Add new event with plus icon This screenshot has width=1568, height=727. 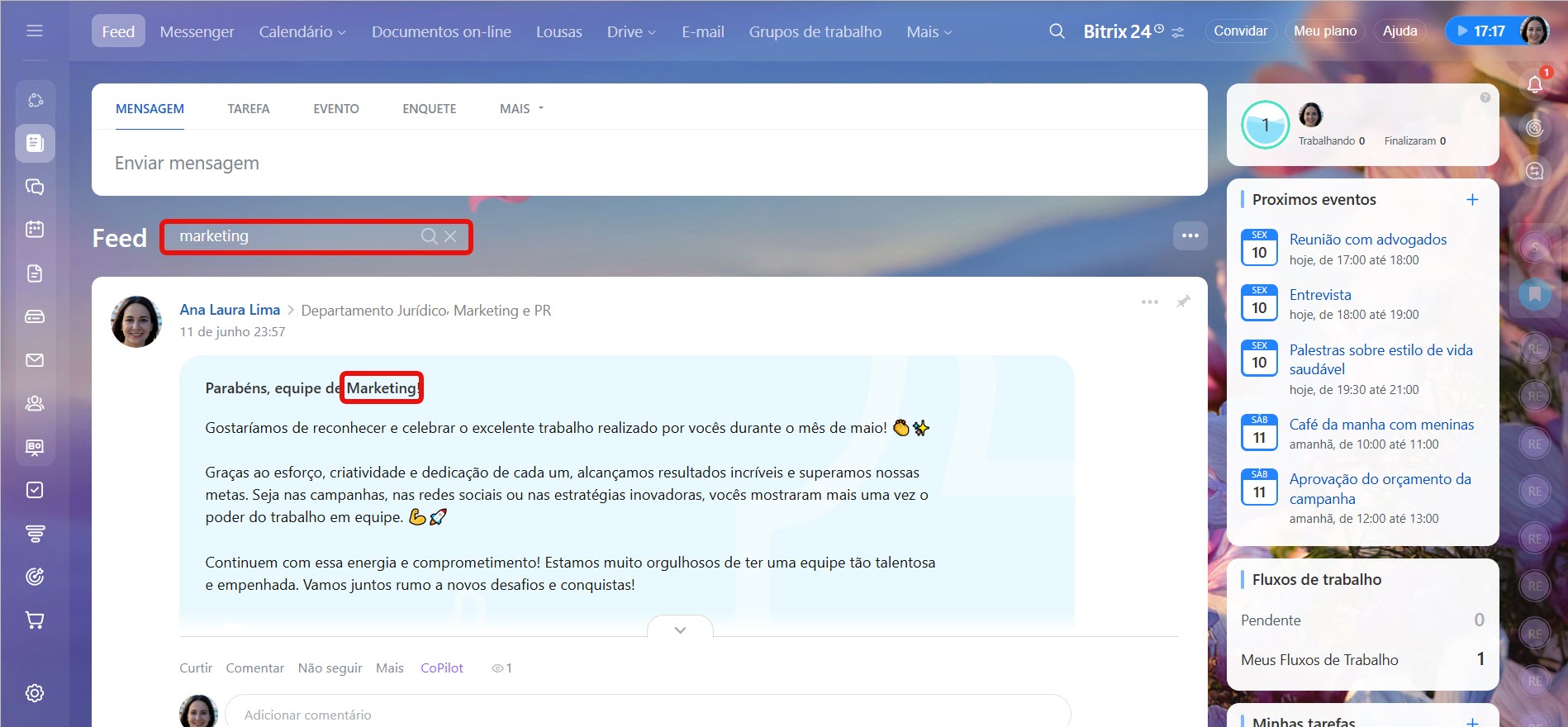[x=1471, y=200]
